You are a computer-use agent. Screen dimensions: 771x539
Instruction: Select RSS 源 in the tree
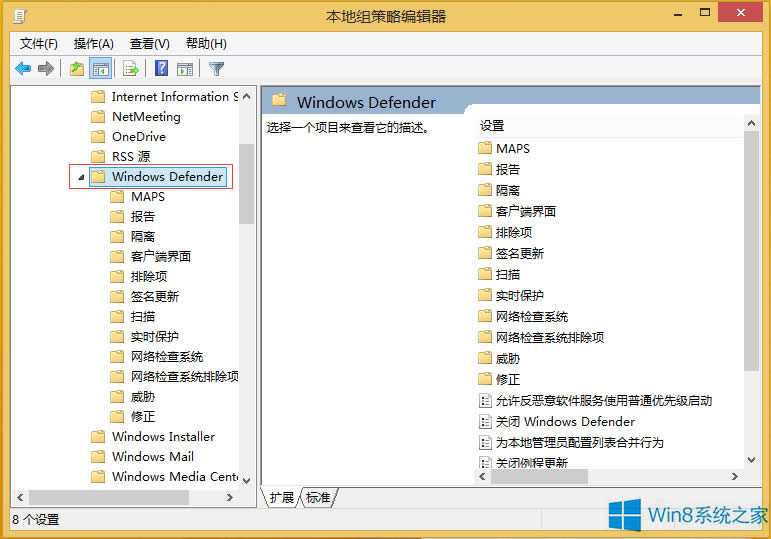pyautogui.click(x=131, y=156)
